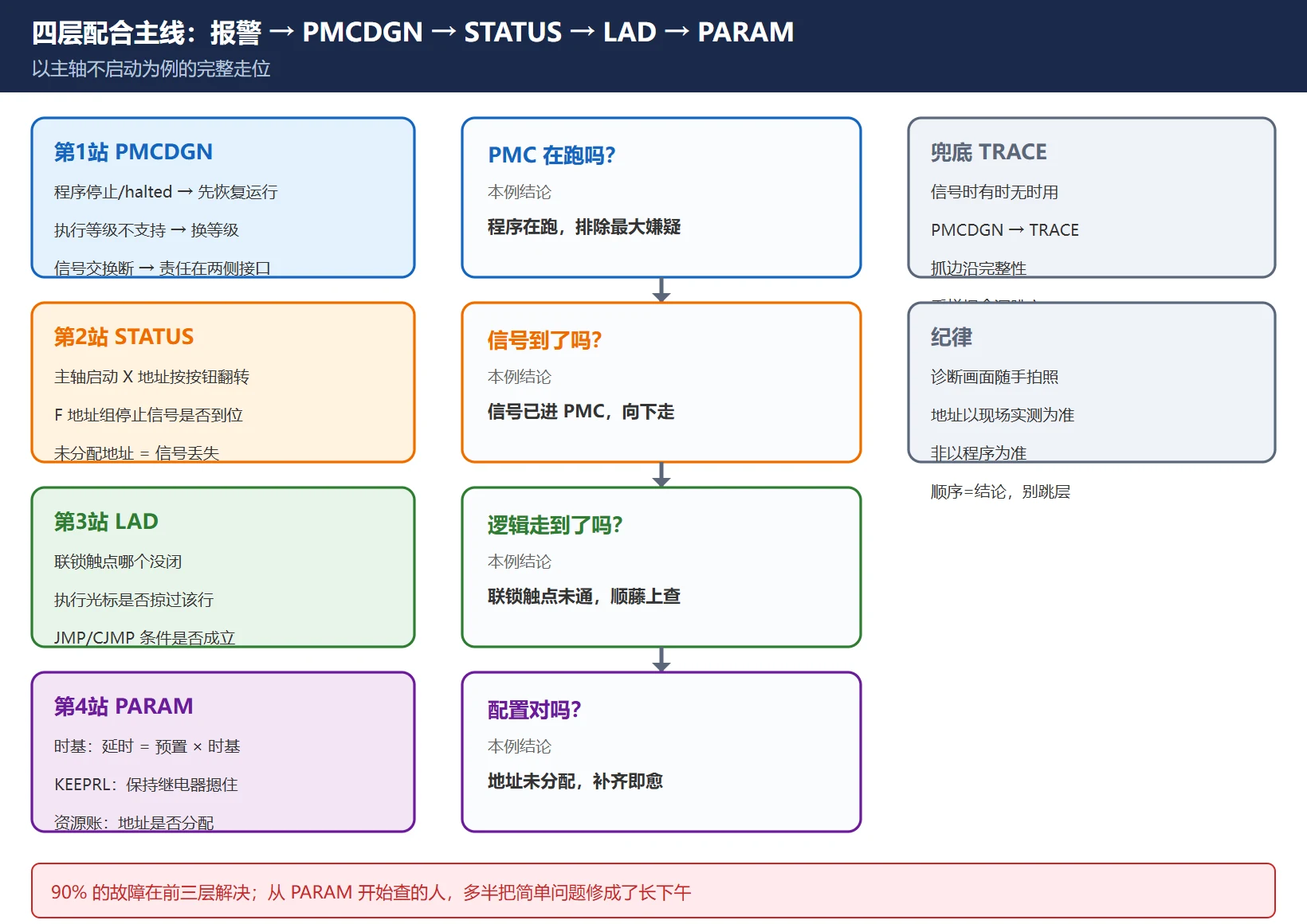Screen dimensions: 1307x924
Task: Select line 诊断画面随手拍照
Action: [995, 377]
